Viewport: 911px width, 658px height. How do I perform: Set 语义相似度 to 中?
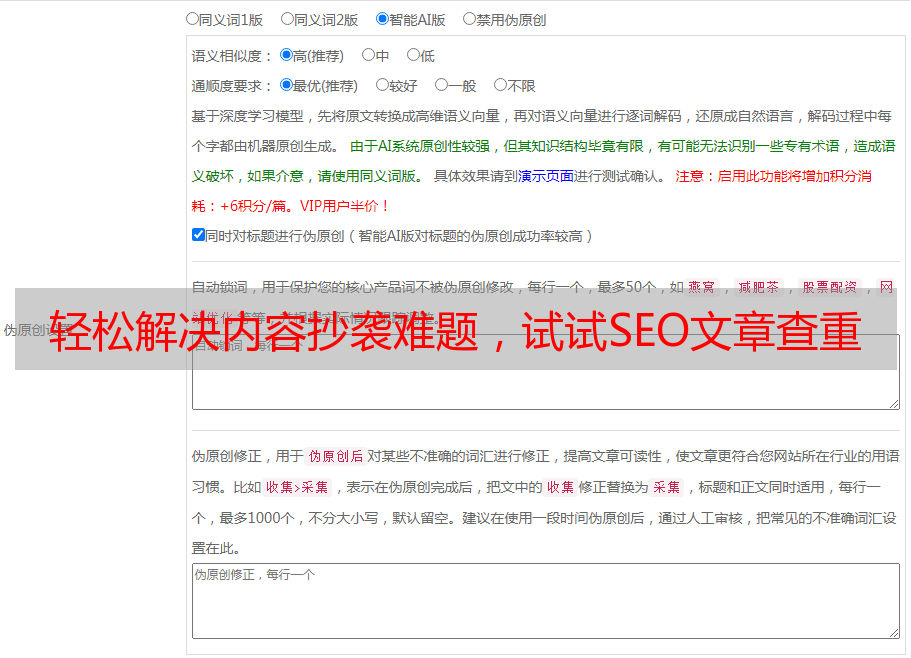tap(368, 55)
